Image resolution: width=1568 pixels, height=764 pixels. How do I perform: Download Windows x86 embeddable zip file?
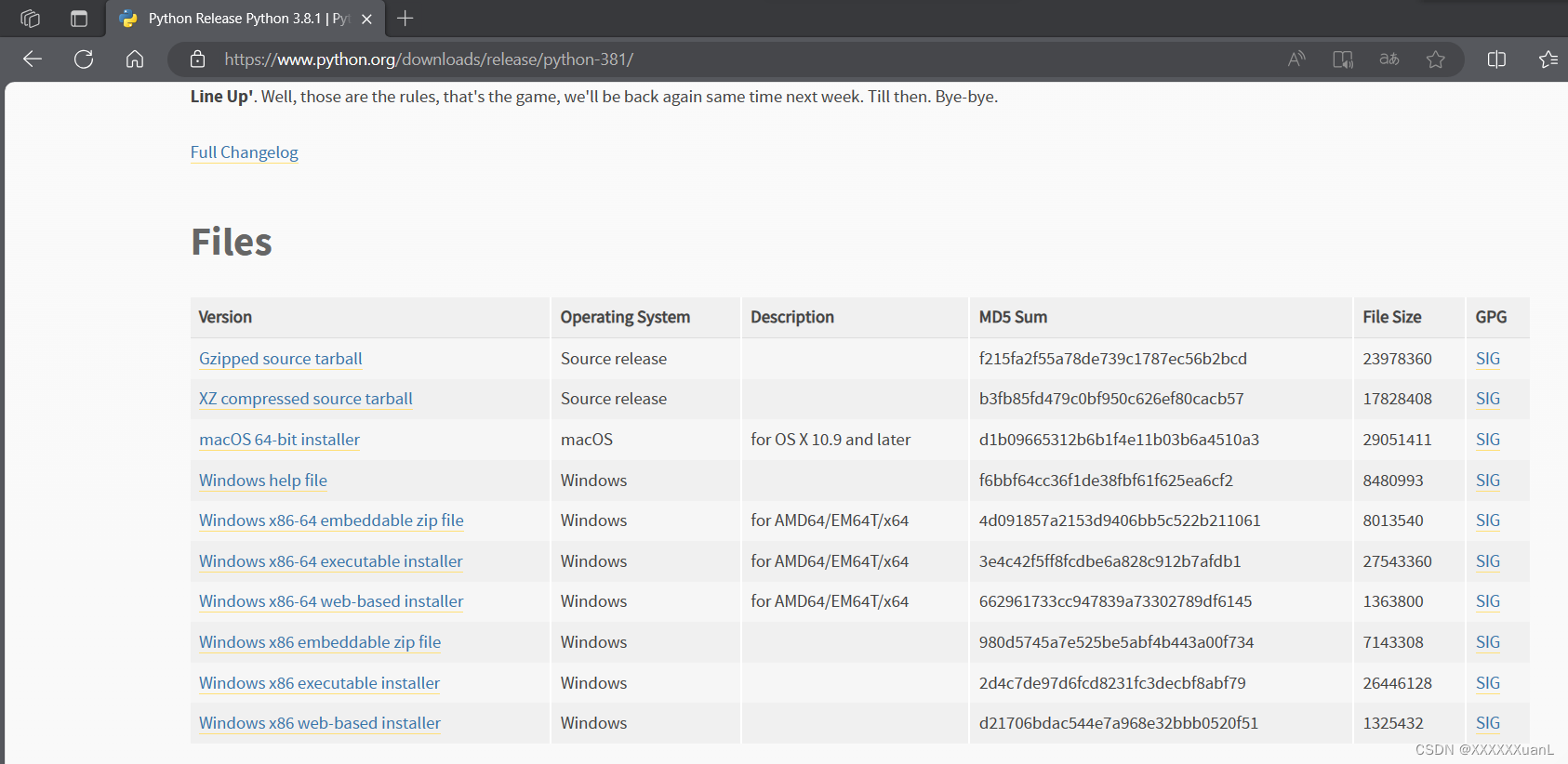click(320, 642)
